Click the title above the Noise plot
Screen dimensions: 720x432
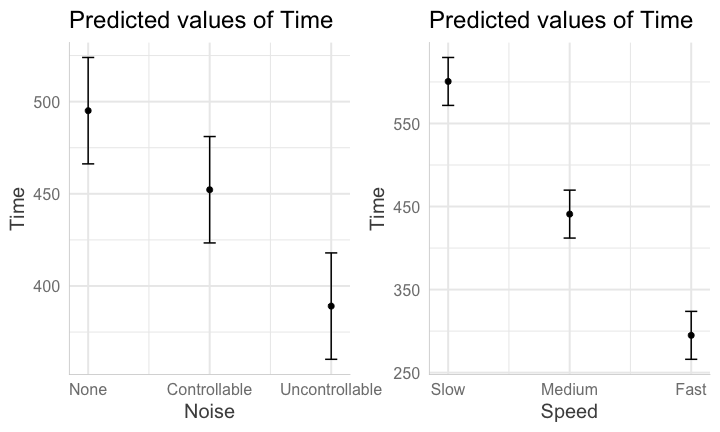point(201,20)
